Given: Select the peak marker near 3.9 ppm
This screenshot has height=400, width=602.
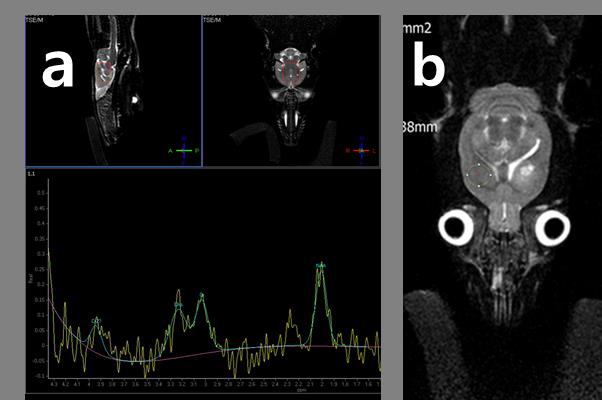Looking at the screenshot, I should coord(96,320).
